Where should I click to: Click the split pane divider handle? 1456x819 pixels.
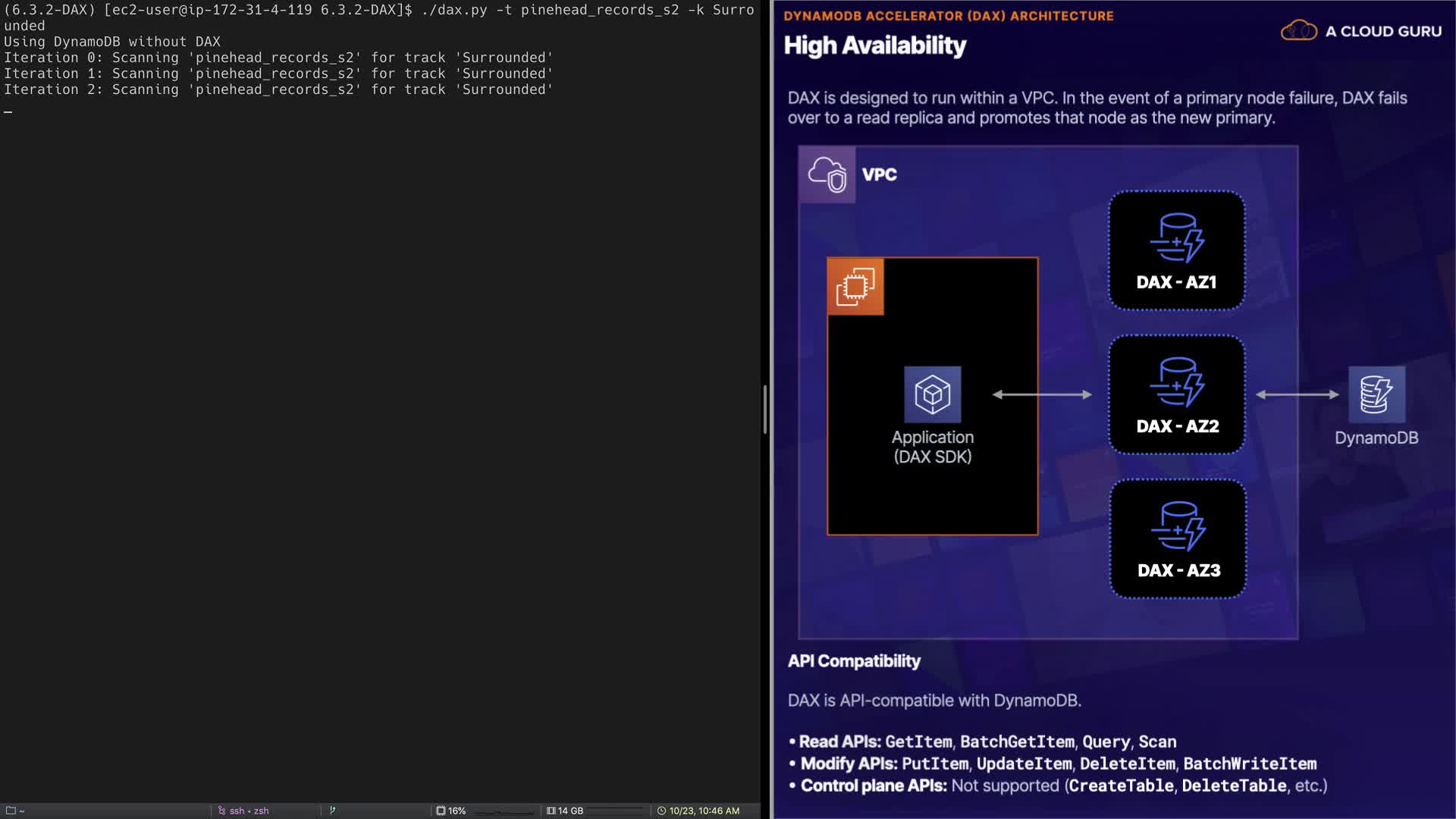(765, 409)
